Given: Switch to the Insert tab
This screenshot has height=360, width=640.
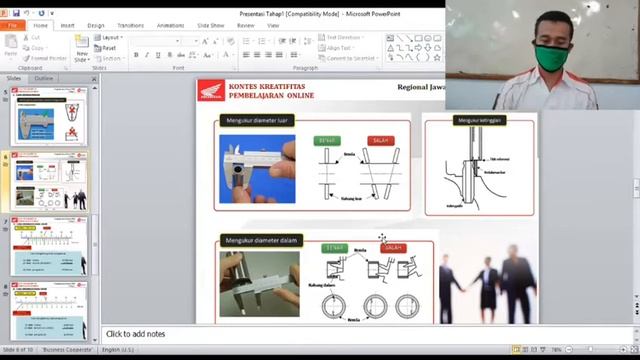Looking at the screenshot, I should coord(67,25).
